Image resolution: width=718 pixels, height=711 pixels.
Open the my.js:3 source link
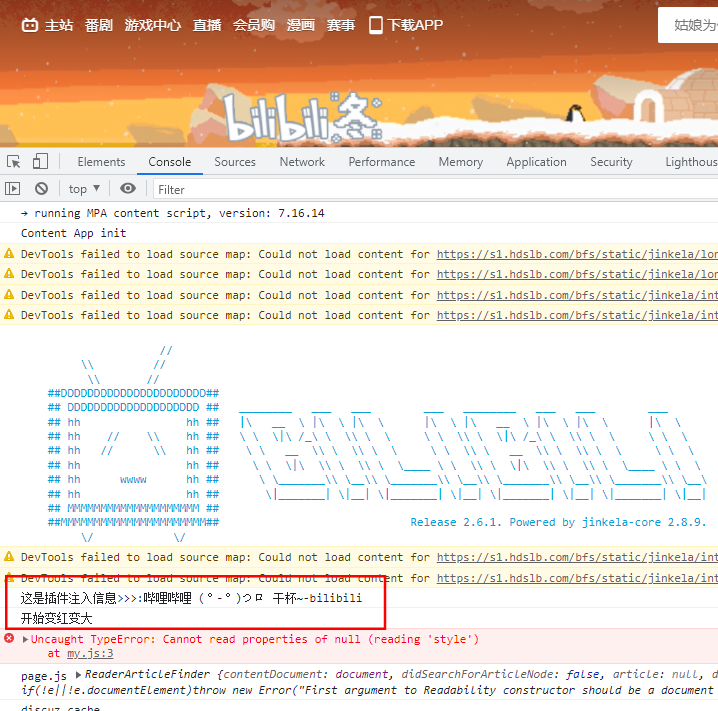[x=90, y=653]
